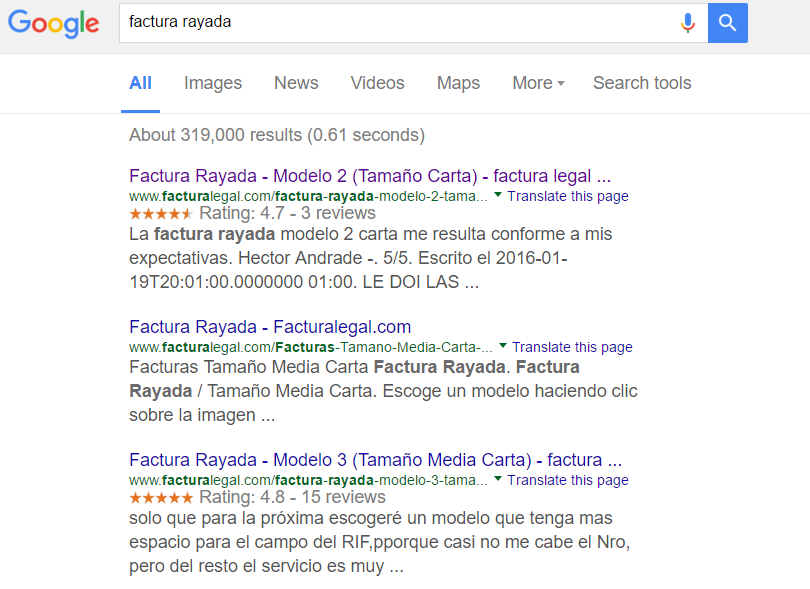Switch to the News tab
This screenshot has height=589, width=810.
296,83
